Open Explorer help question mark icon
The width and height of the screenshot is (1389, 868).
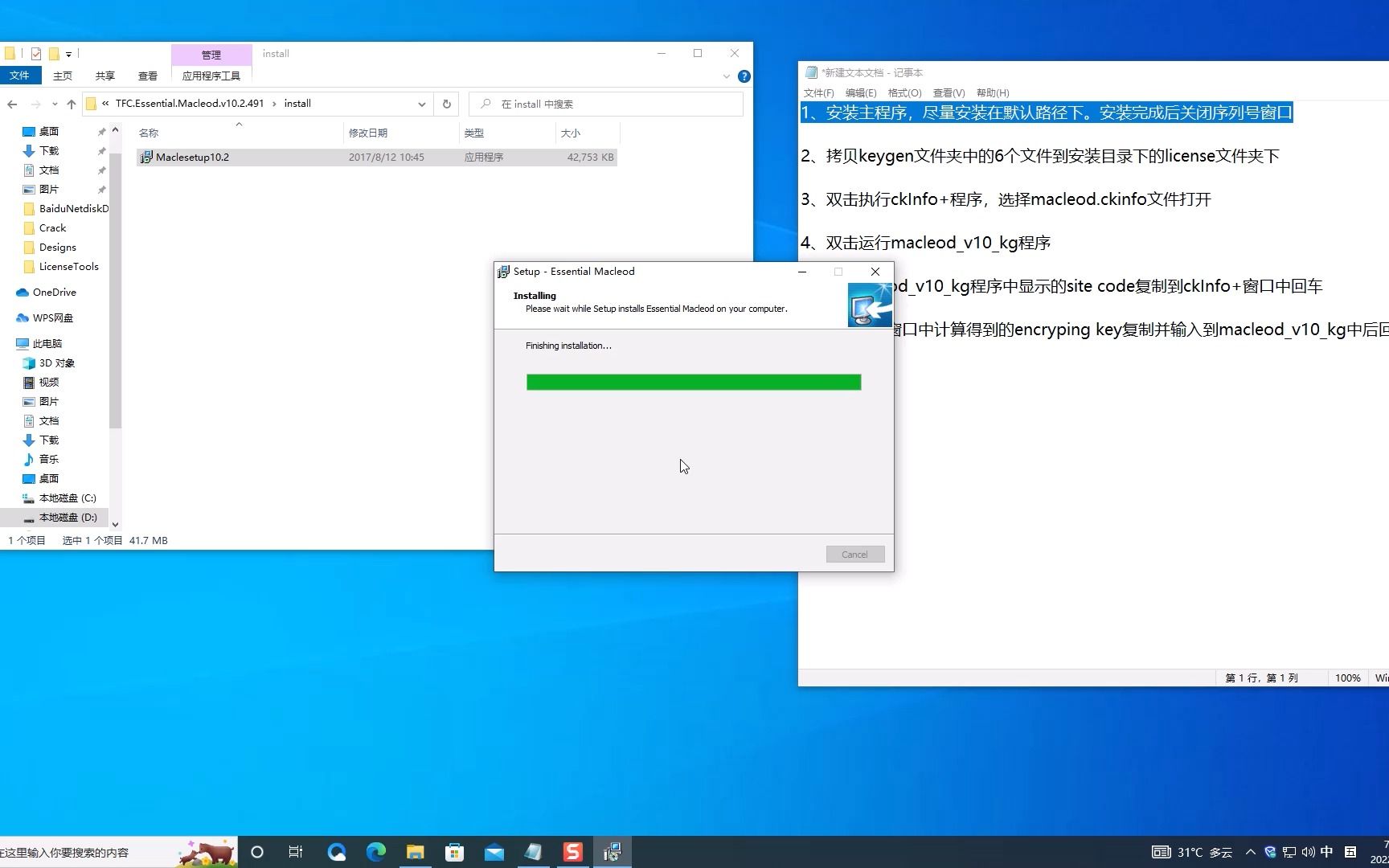(x=744, y=76)
